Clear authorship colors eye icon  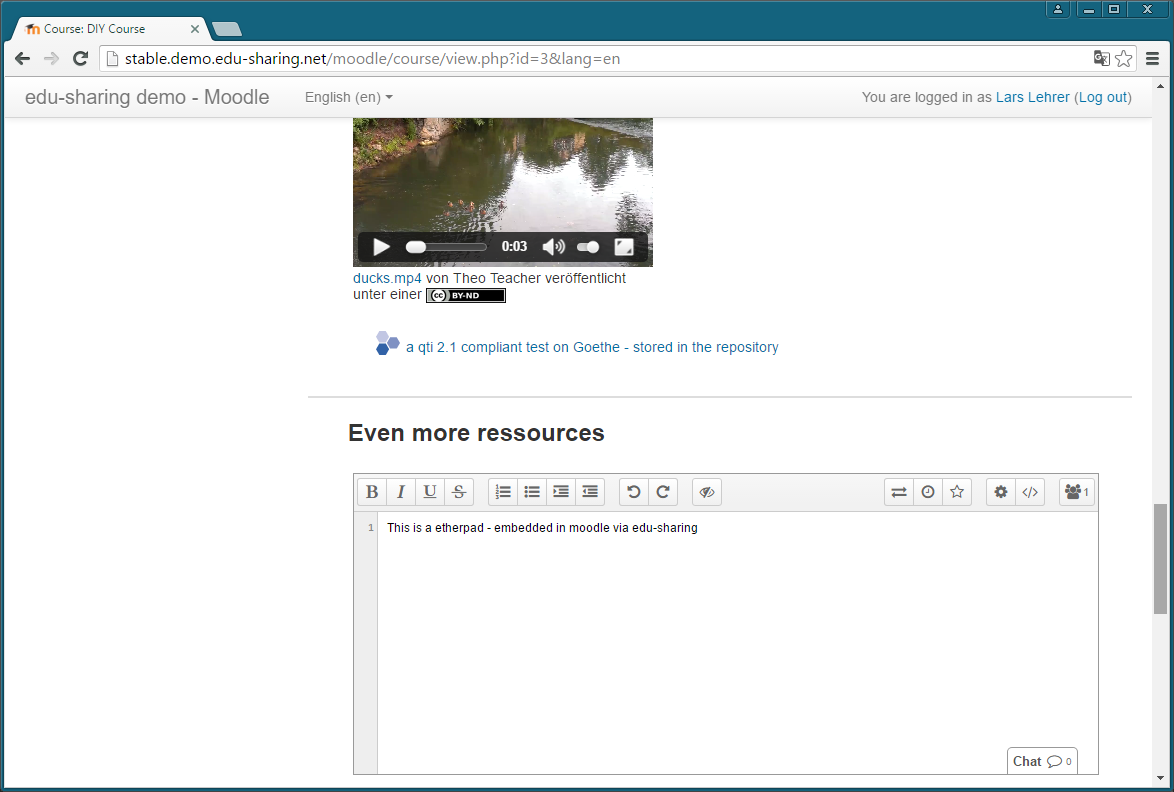(707, 492)
